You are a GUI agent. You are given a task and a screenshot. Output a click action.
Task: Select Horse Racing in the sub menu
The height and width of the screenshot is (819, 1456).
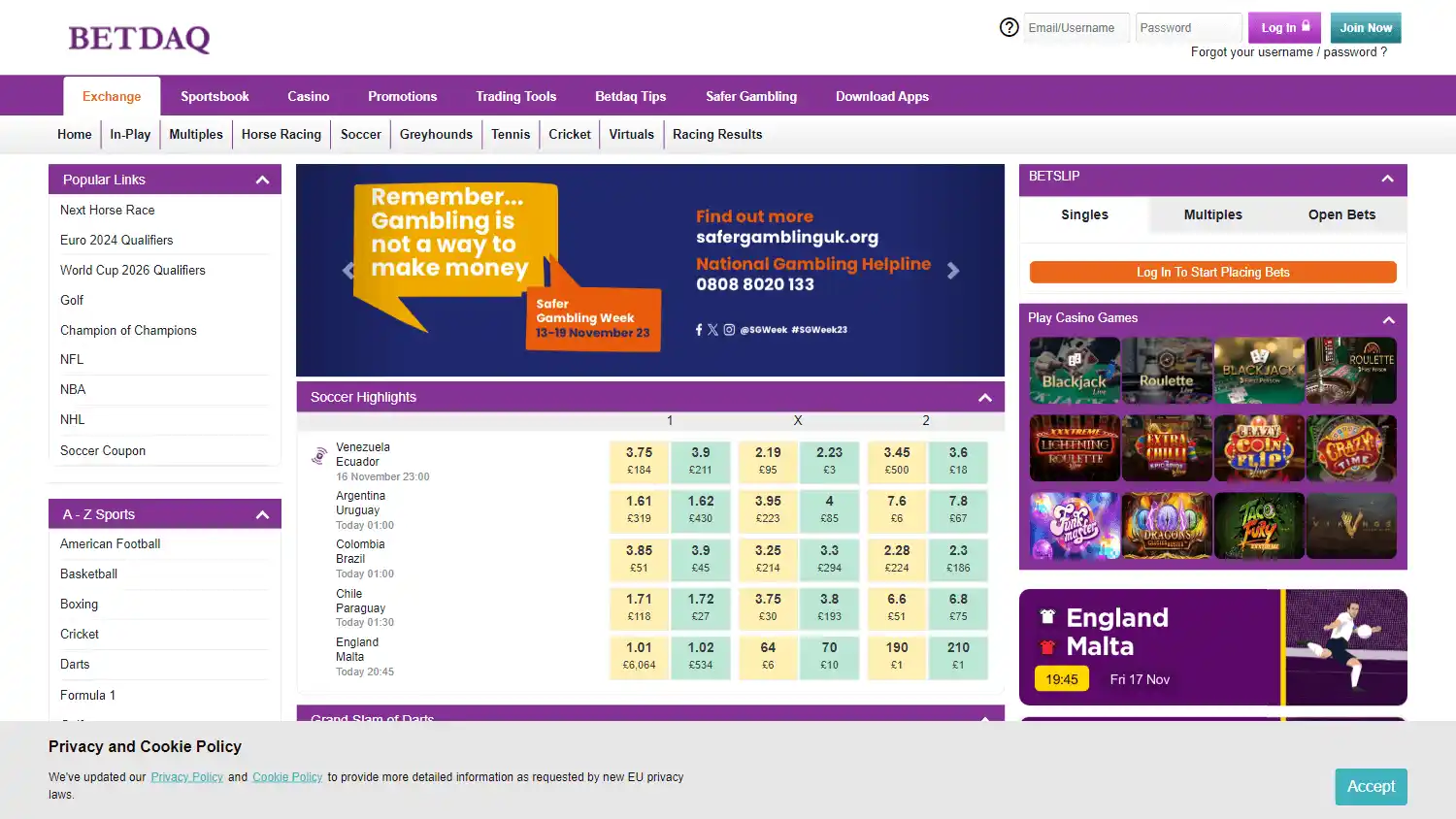pyautogui.click(x=281, y=134)
